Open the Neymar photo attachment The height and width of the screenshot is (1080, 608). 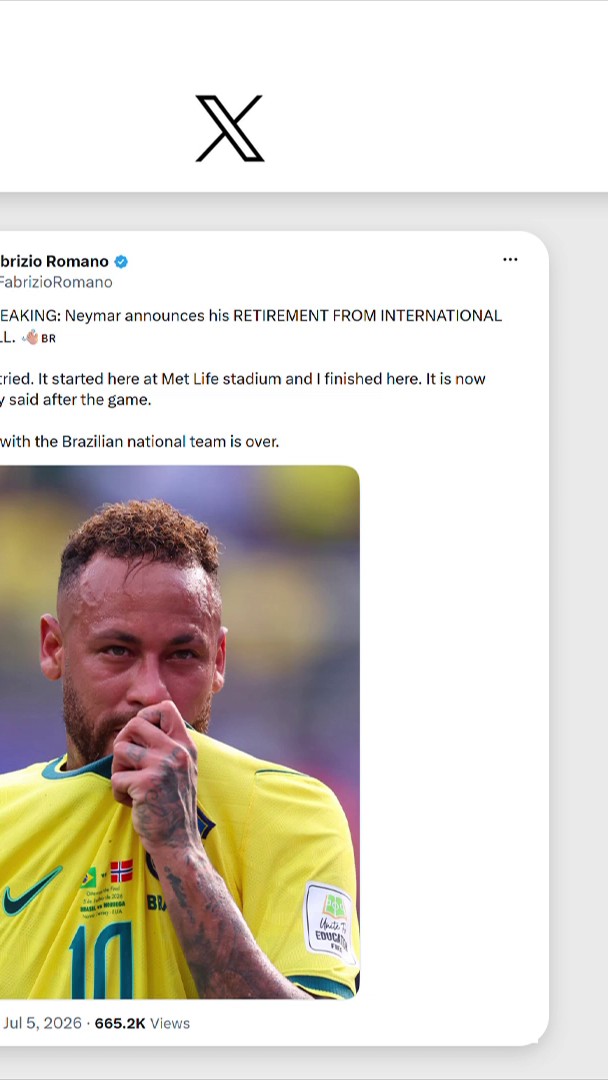[x=179, y=732]
